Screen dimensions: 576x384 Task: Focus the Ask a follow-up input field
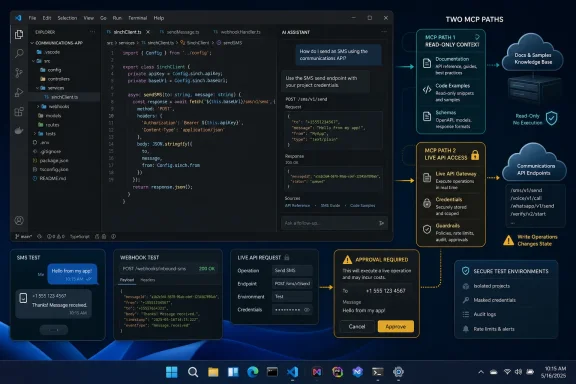[329, 223]
